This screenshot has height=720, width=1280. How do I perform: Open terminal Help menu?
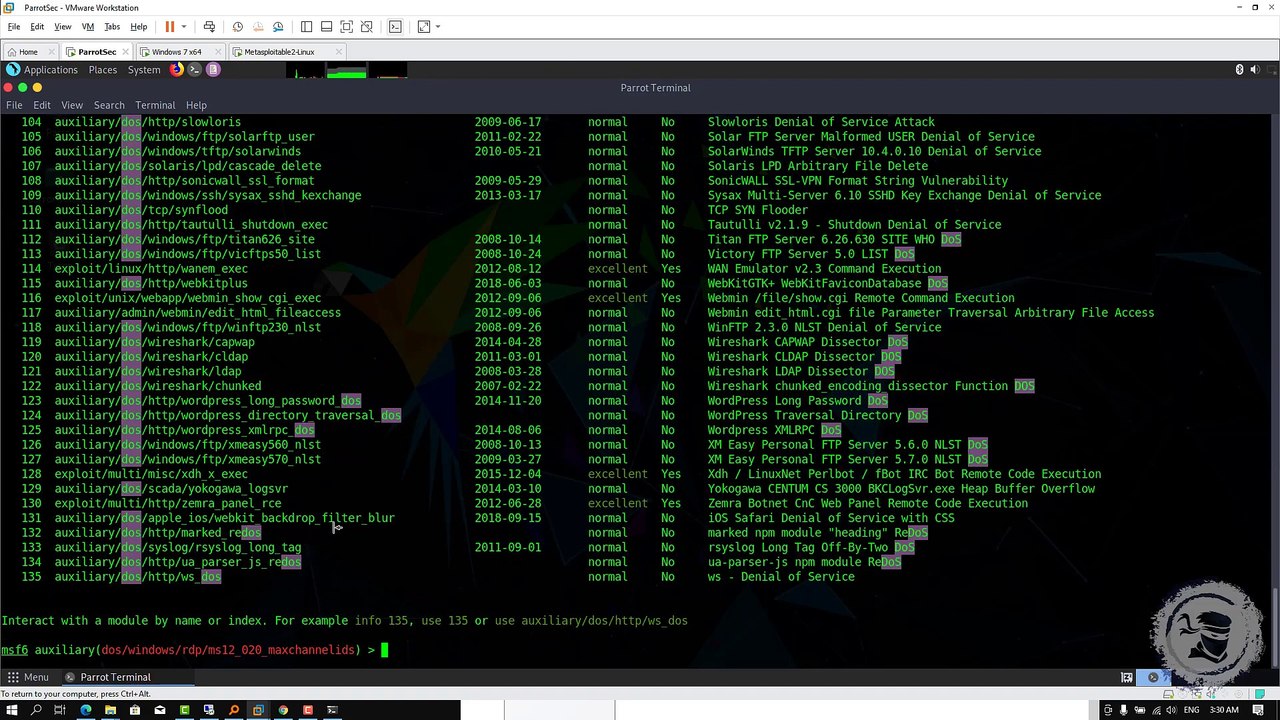click(x=196, y=105)
